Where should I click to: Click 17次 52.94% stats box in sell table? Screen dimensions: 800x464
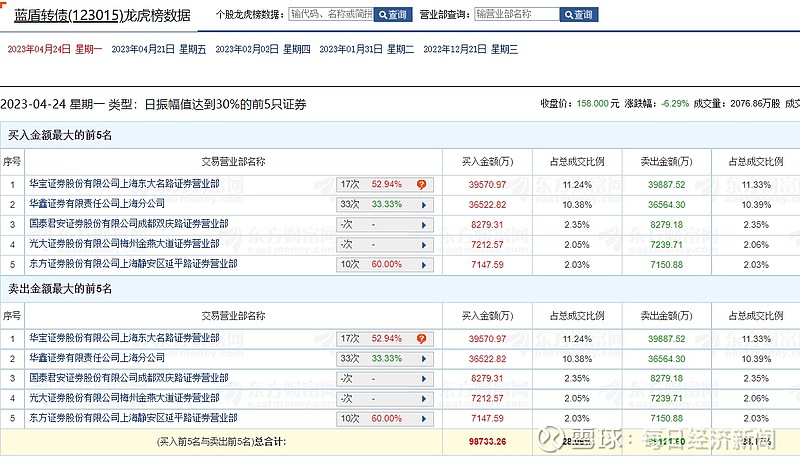[385, 338]
